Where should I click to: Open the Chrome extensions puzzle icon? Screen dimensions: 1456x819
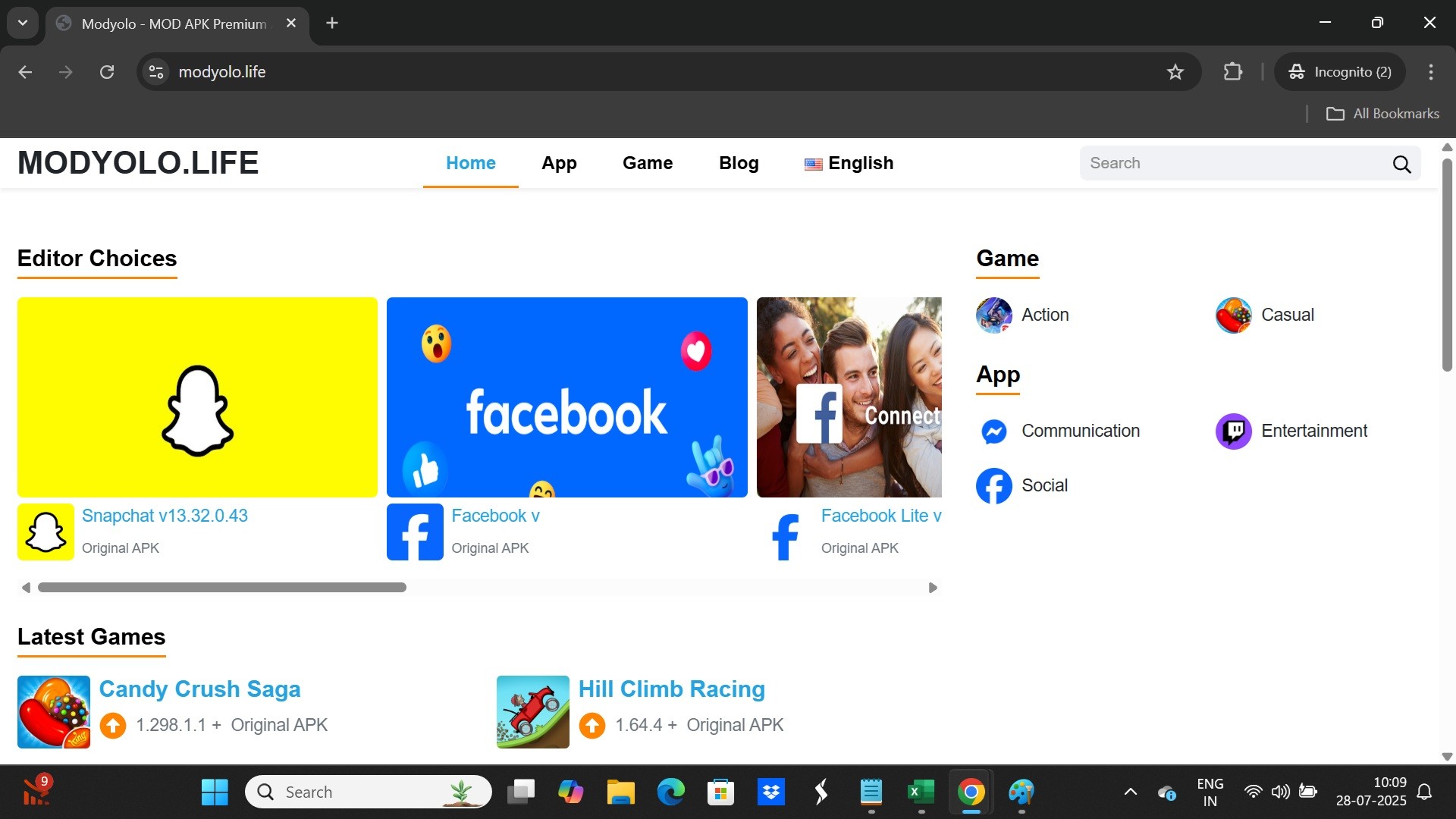click(x=1232, y=72)
